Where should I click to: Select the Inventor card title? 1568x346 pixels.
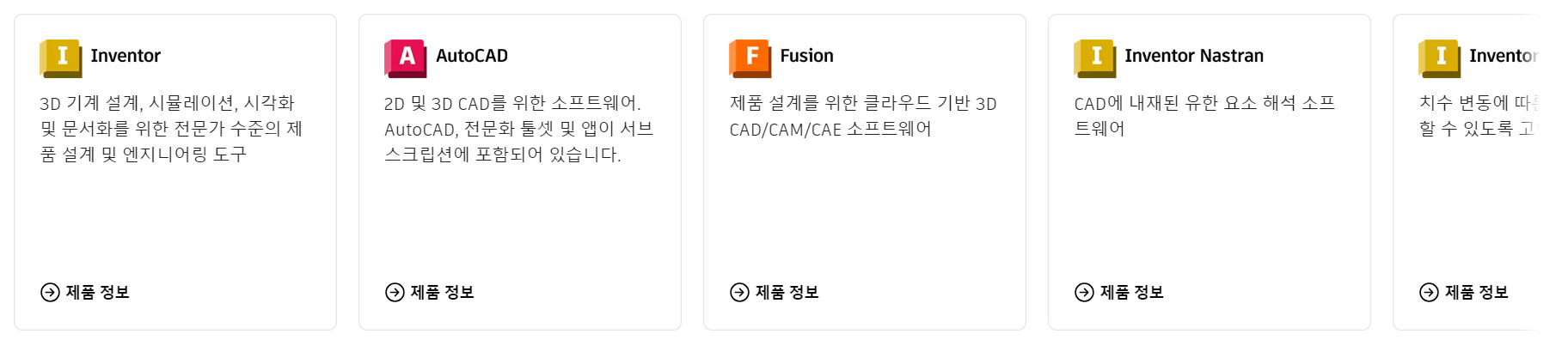pos(126,56)
